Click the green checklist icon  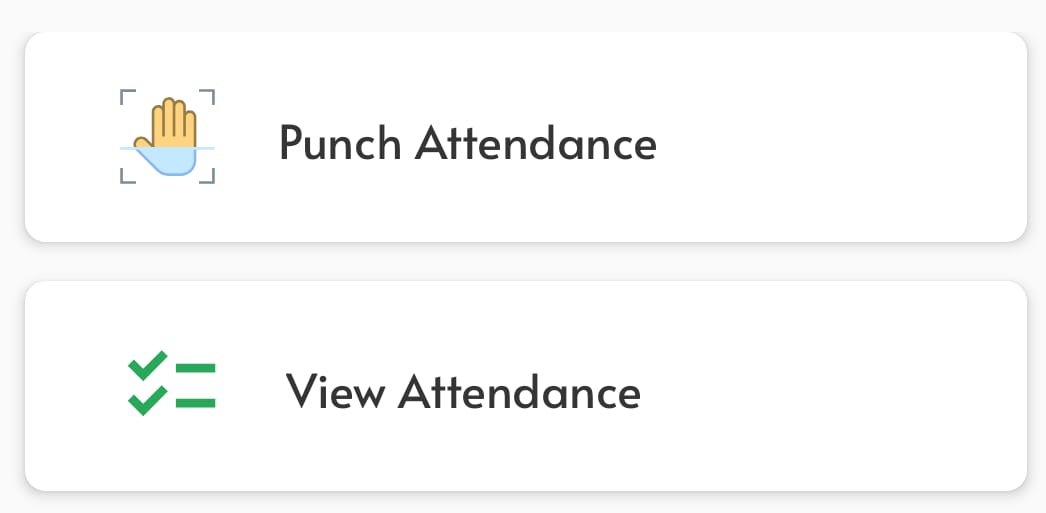pos(171,383)
